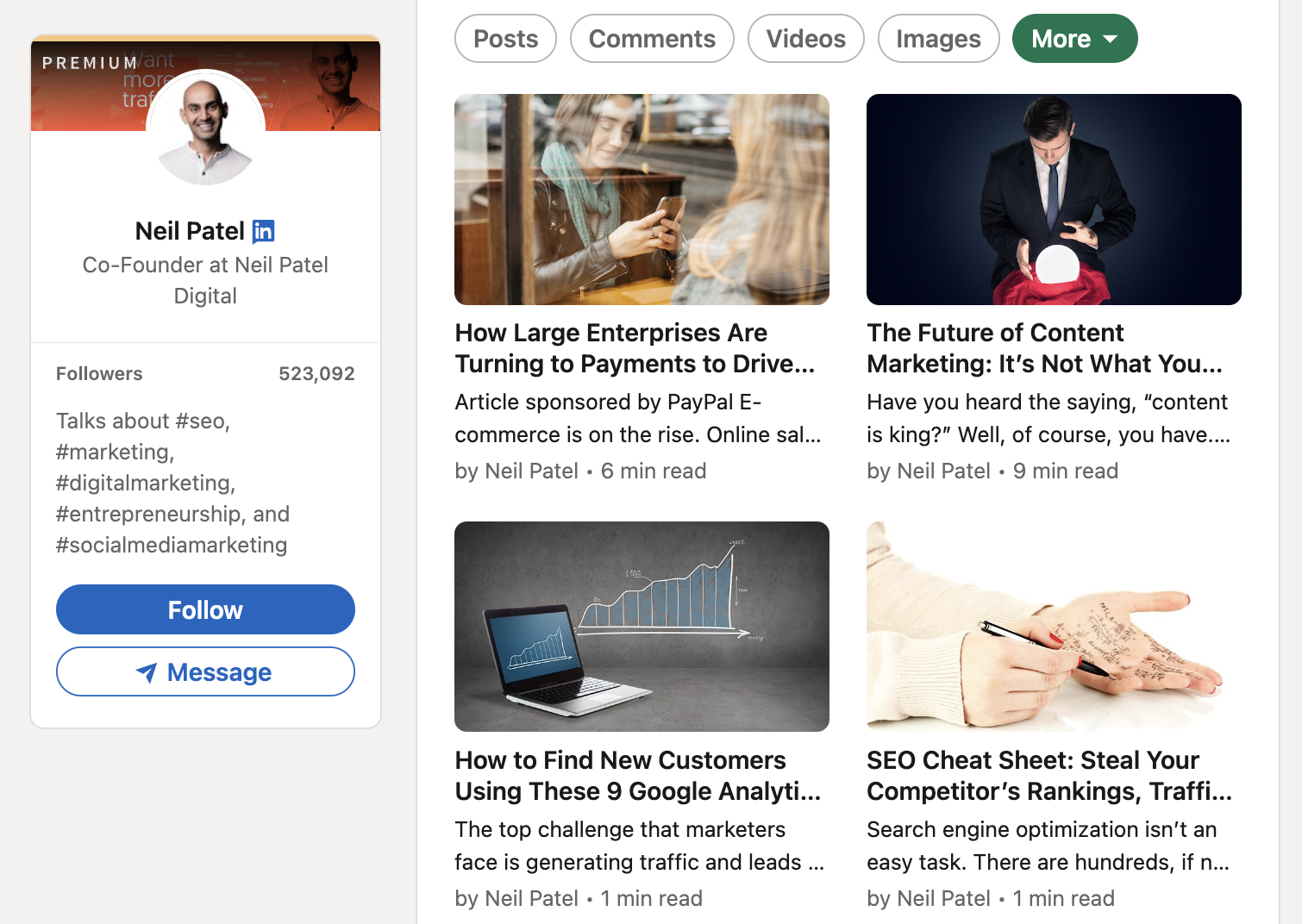
Task: Read "The Future of Content Marketing" article
Action: tap(1044, 348)
